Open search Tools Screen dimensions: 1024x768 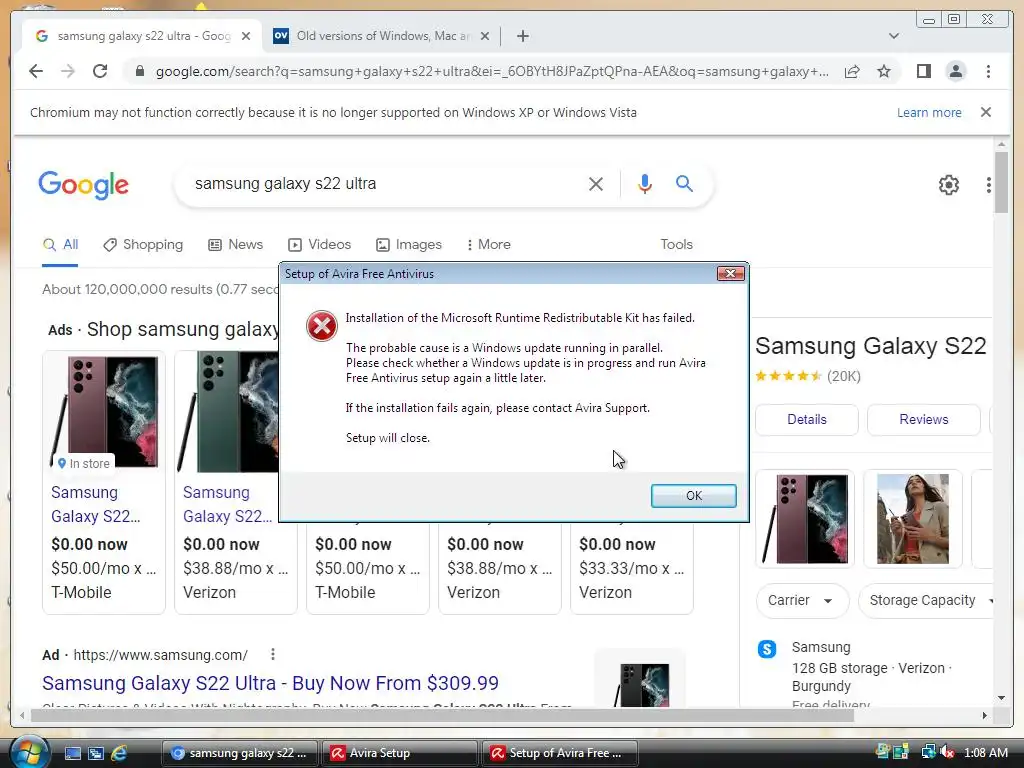click(x=676, y=245)
